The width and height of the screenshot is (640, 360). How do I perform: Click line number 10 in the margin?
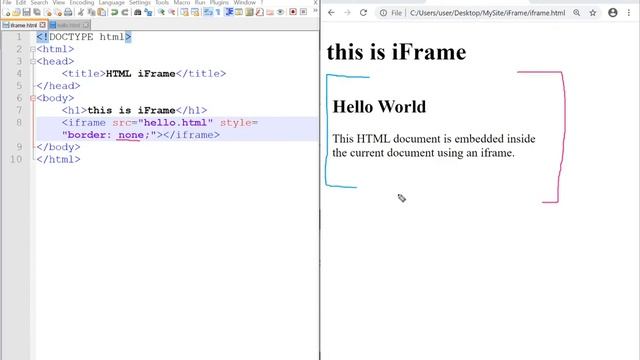point(16,159)
